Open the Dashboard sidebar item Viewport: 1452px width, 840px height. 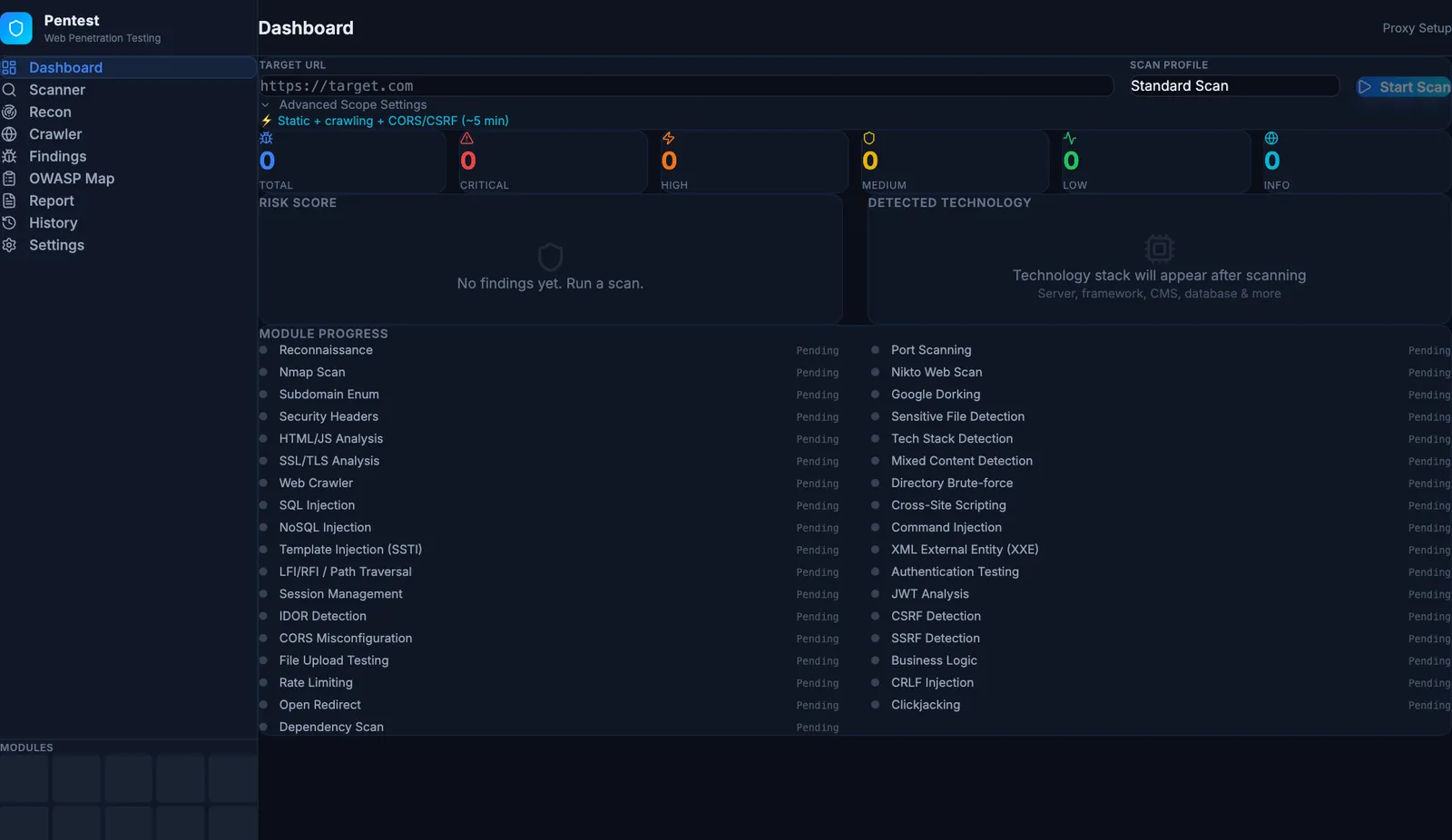[x=128, y=67]
